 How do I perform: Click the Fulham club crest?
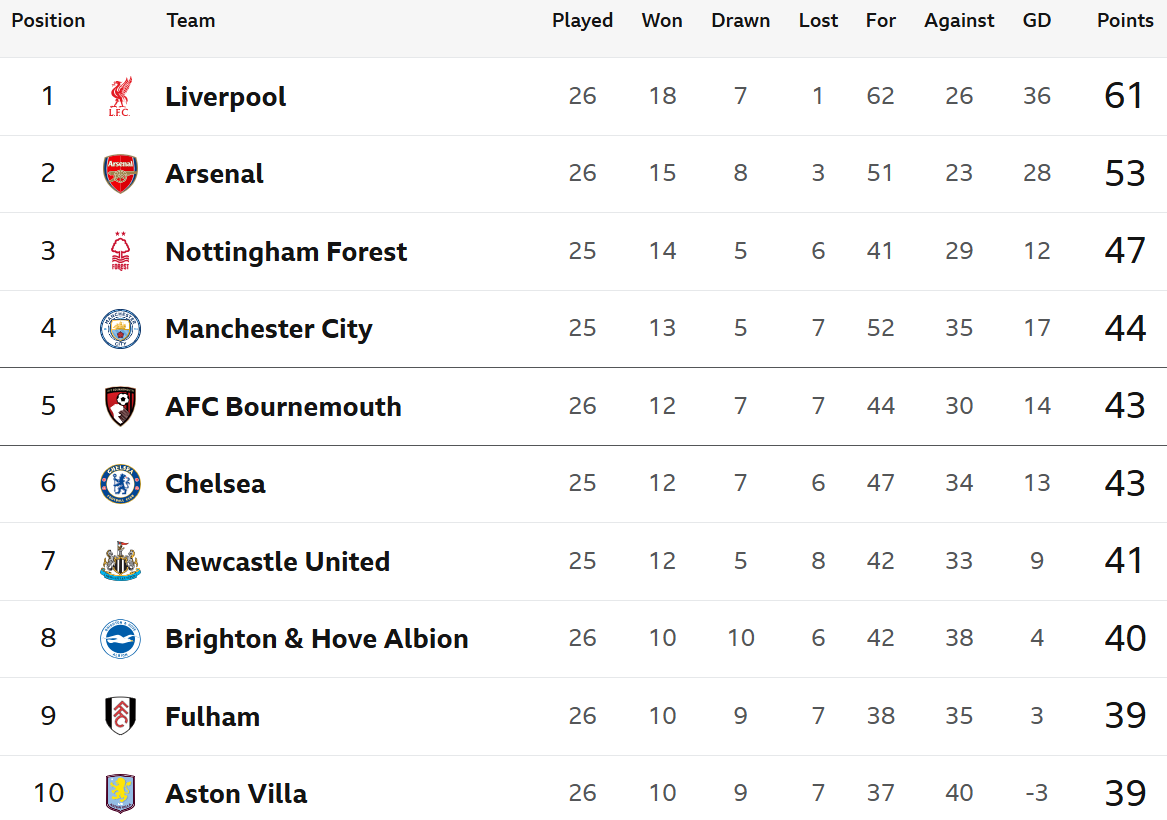coord(120,716)
